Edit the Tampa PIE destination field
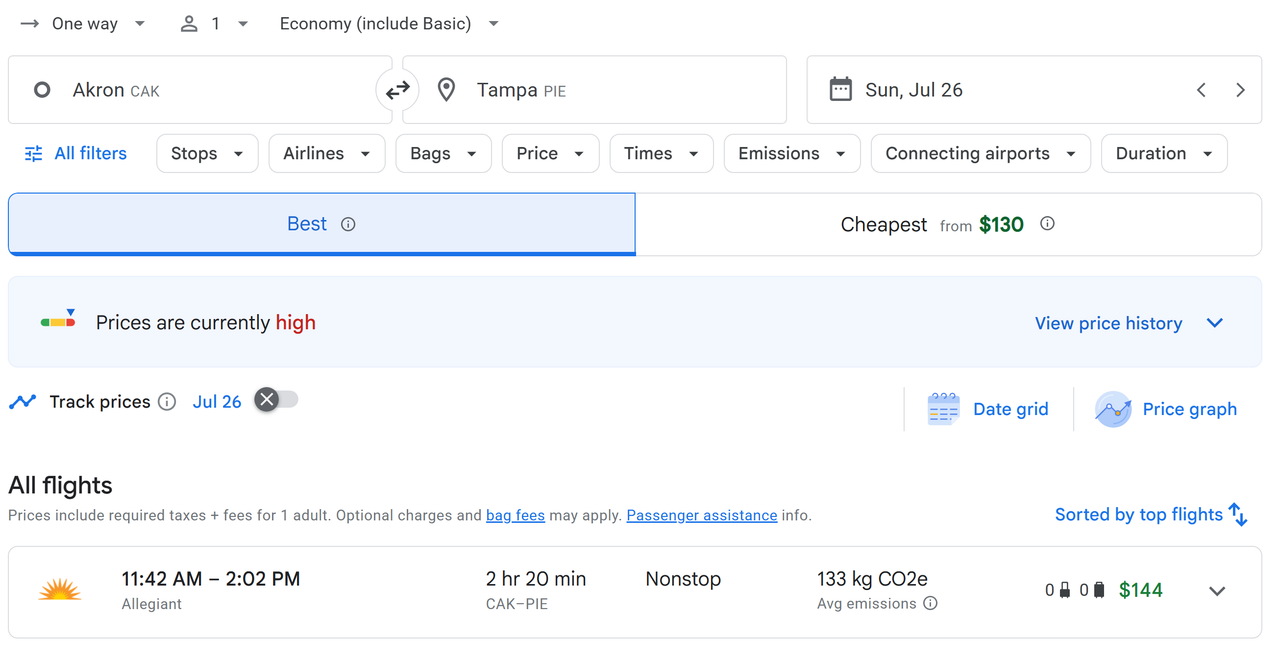 click(x=594, y=90)
